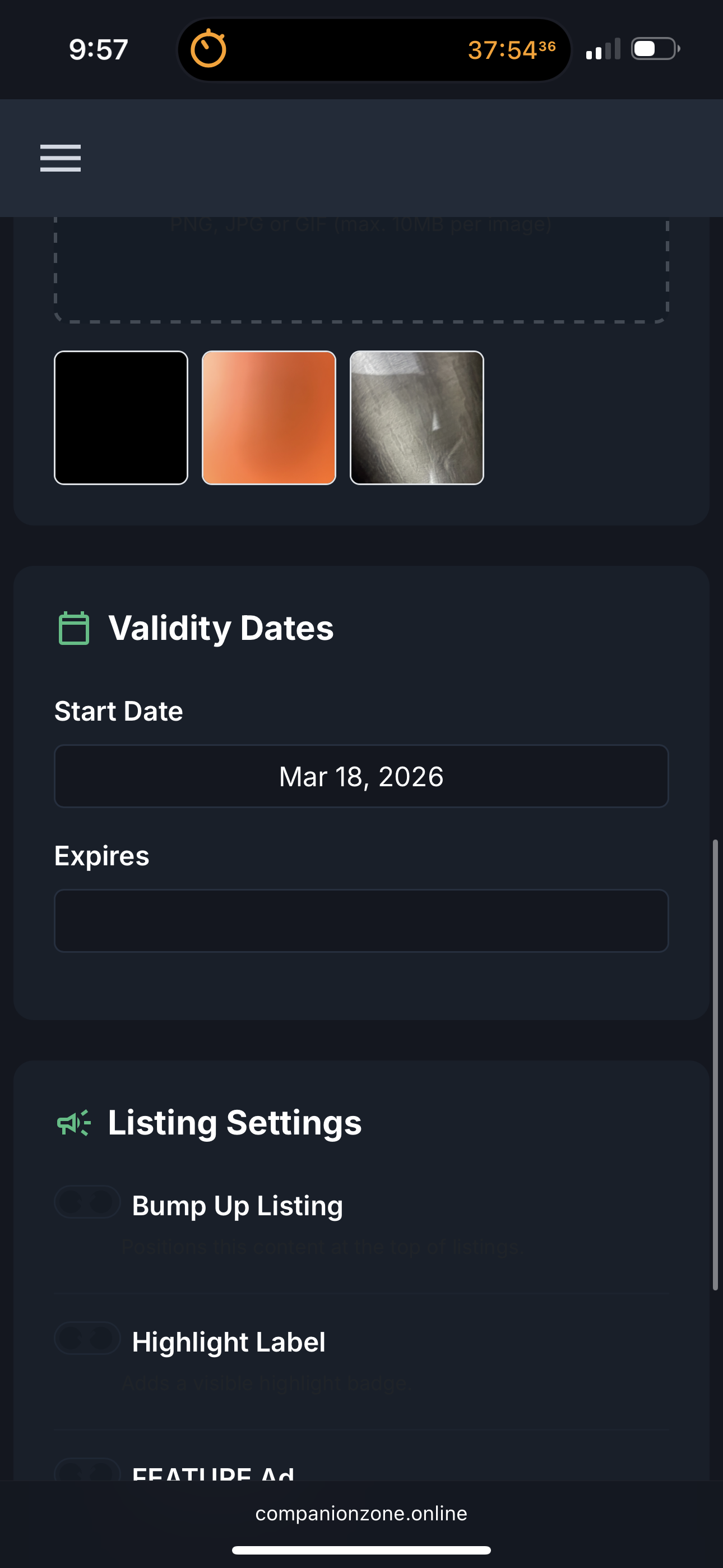The image size is (723, 1568).
Task: Tap the home indicator bar
Action: [x=361, y=1549]
